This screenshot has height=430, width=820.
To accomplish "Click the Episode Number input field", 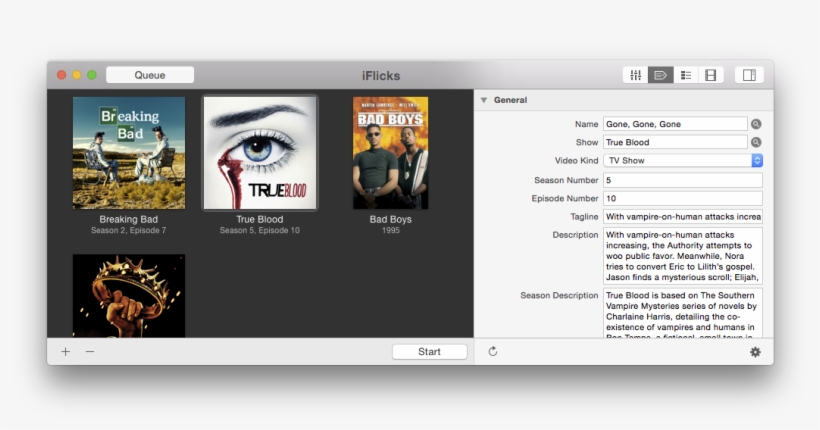I will (x=682, y=198).
